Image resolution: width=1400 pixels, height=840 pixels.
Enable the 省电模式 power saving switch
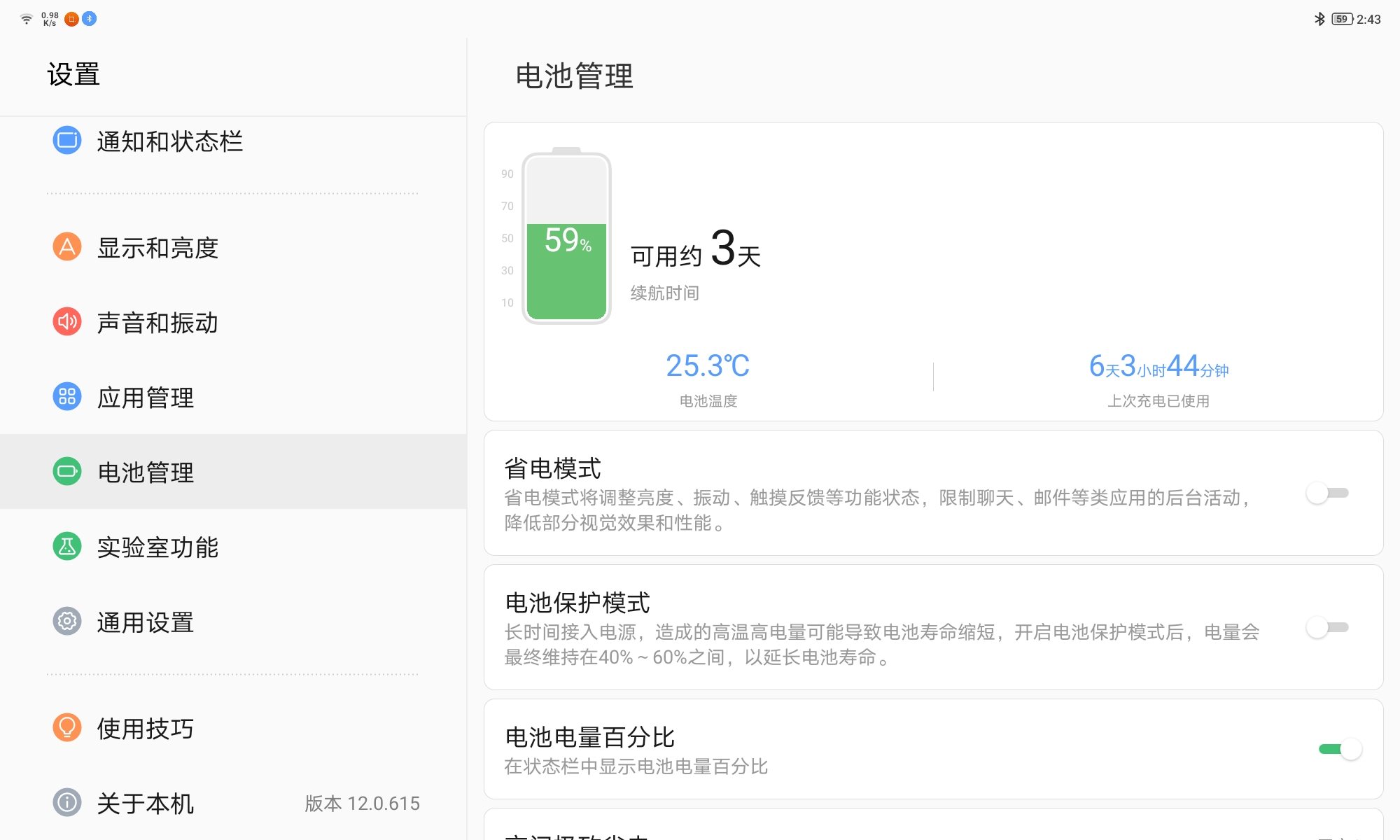(1326, 493)
